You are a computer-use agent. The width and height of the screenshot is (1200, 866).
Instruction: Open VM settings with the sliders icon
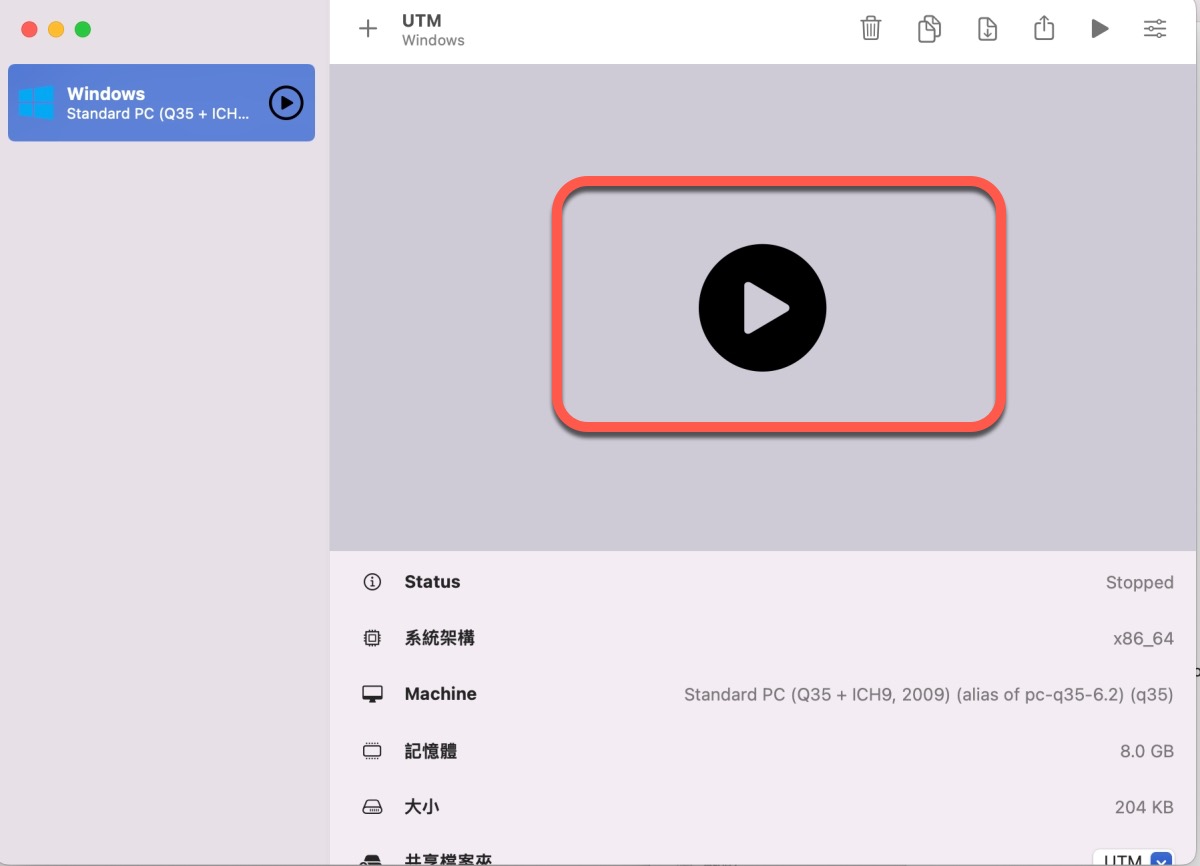(1155, 29)
